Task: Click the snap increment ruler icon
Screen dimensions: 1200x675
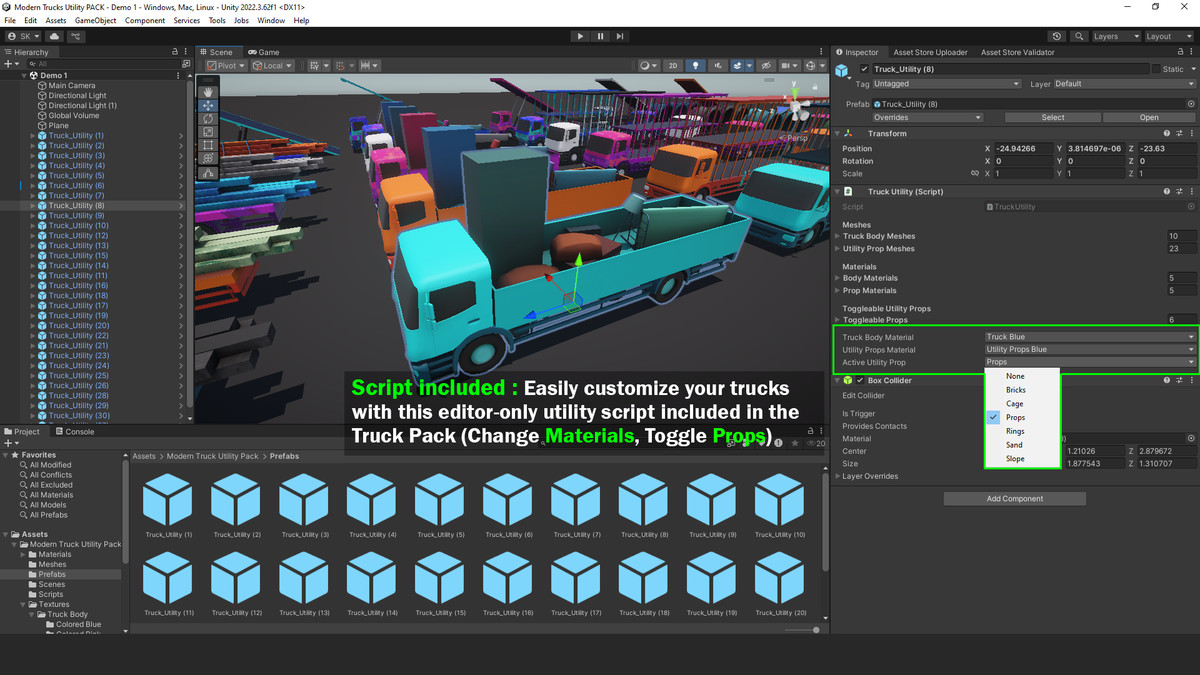Action: [367, 65]
